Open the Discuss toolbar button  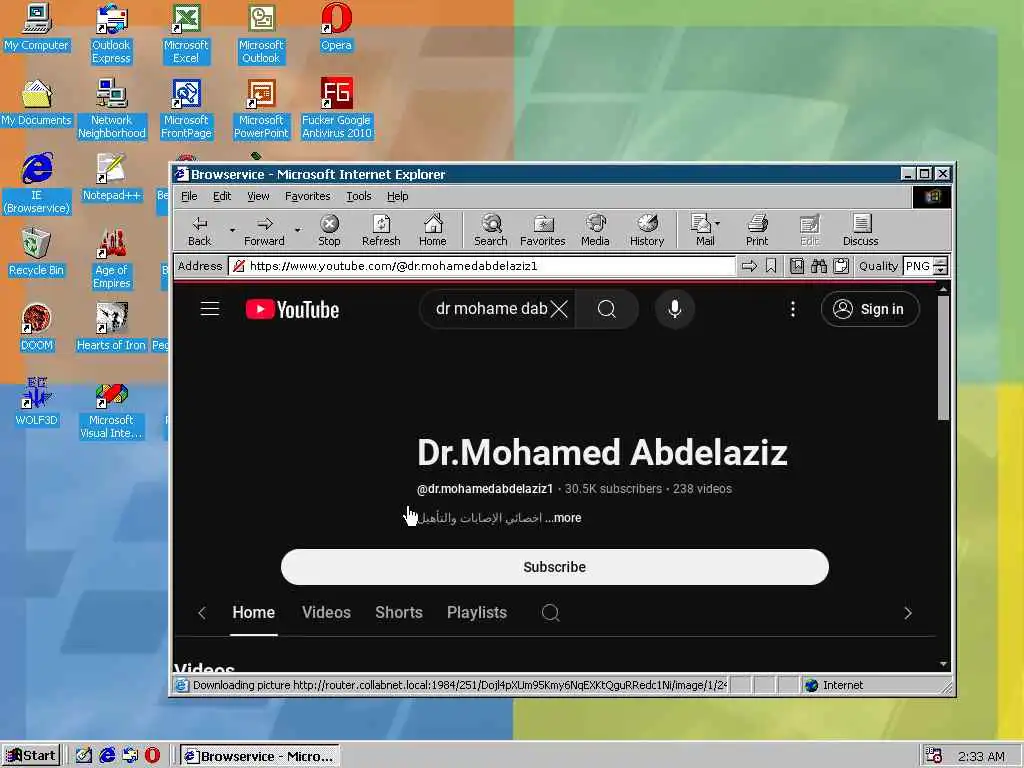(x=861, y=231)
